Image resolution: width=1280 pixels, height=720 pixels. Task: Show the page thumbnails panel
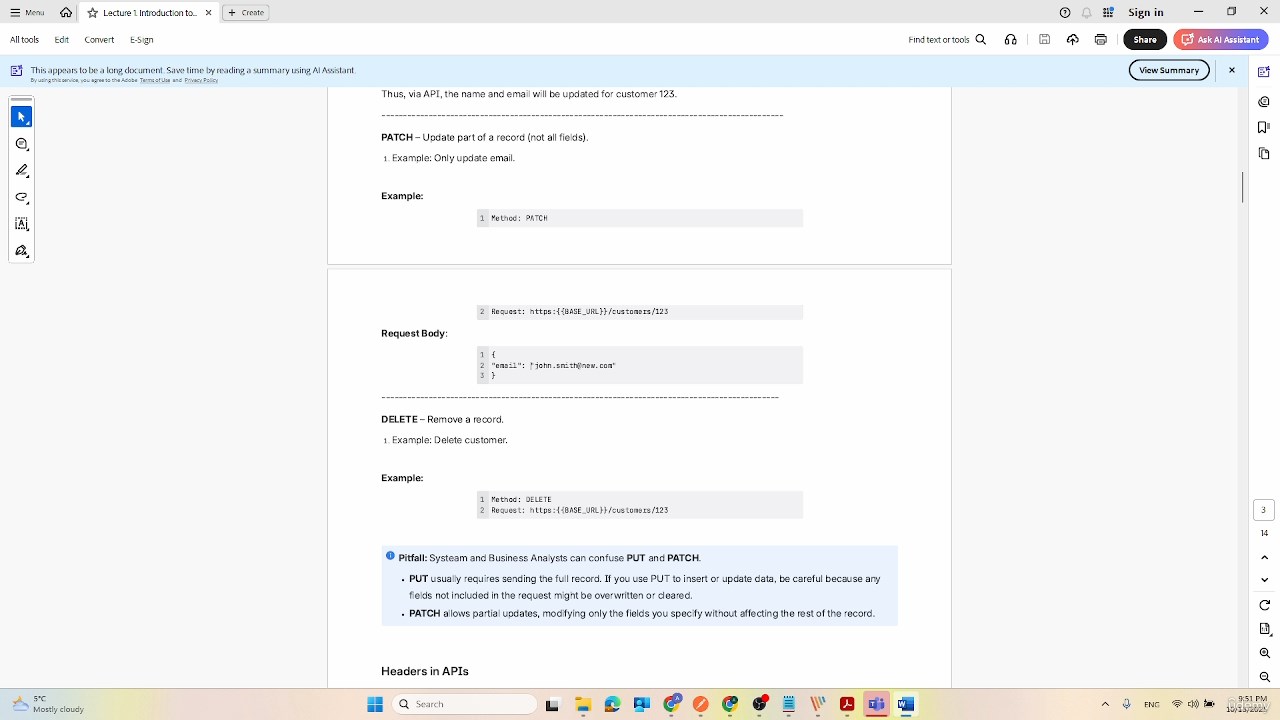[1264, 153]
